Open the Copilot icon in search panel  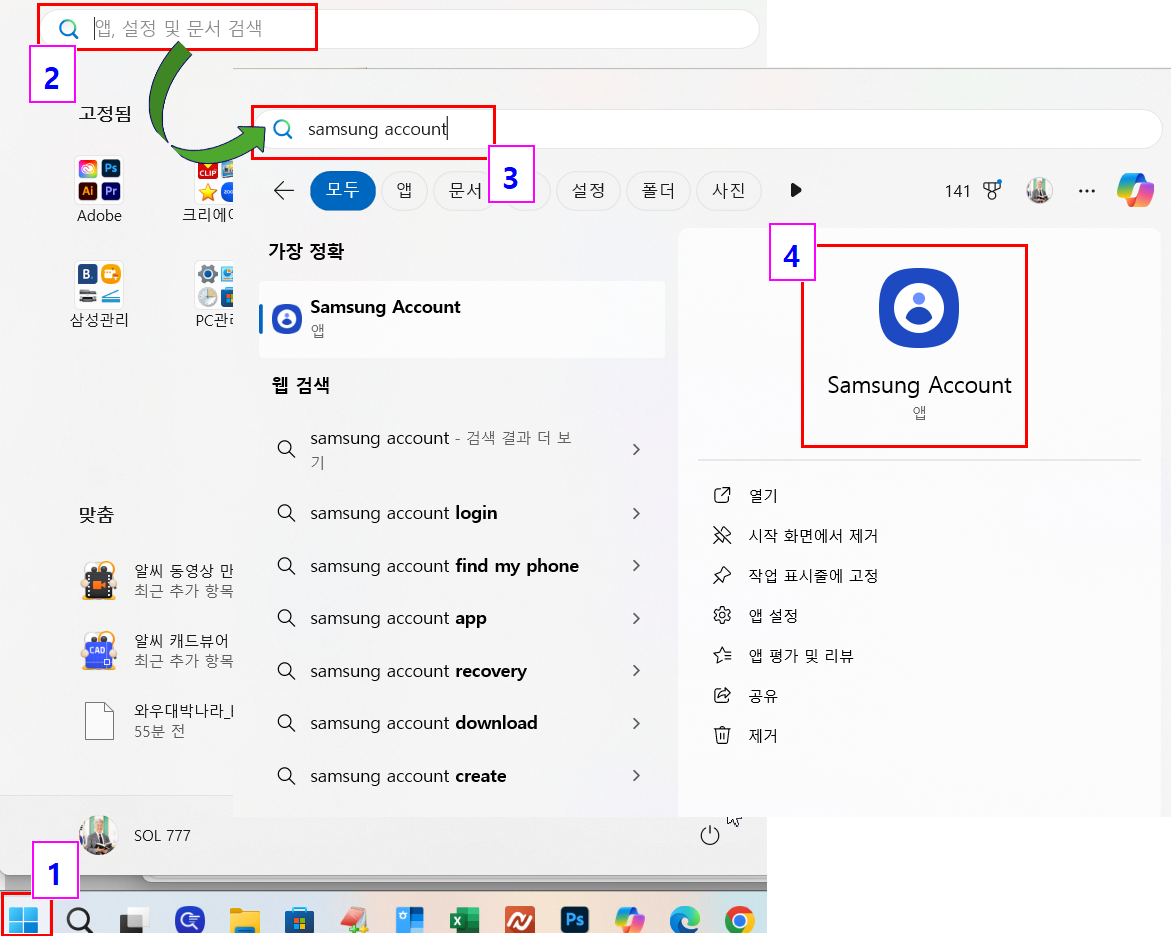(1135, 189)
